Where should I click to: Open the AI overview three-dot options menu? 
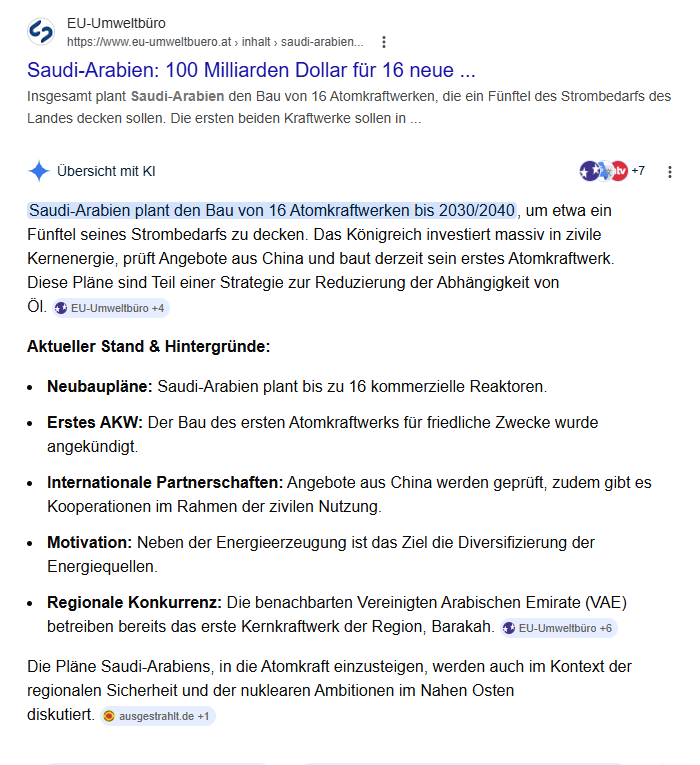tap(670, 171)
